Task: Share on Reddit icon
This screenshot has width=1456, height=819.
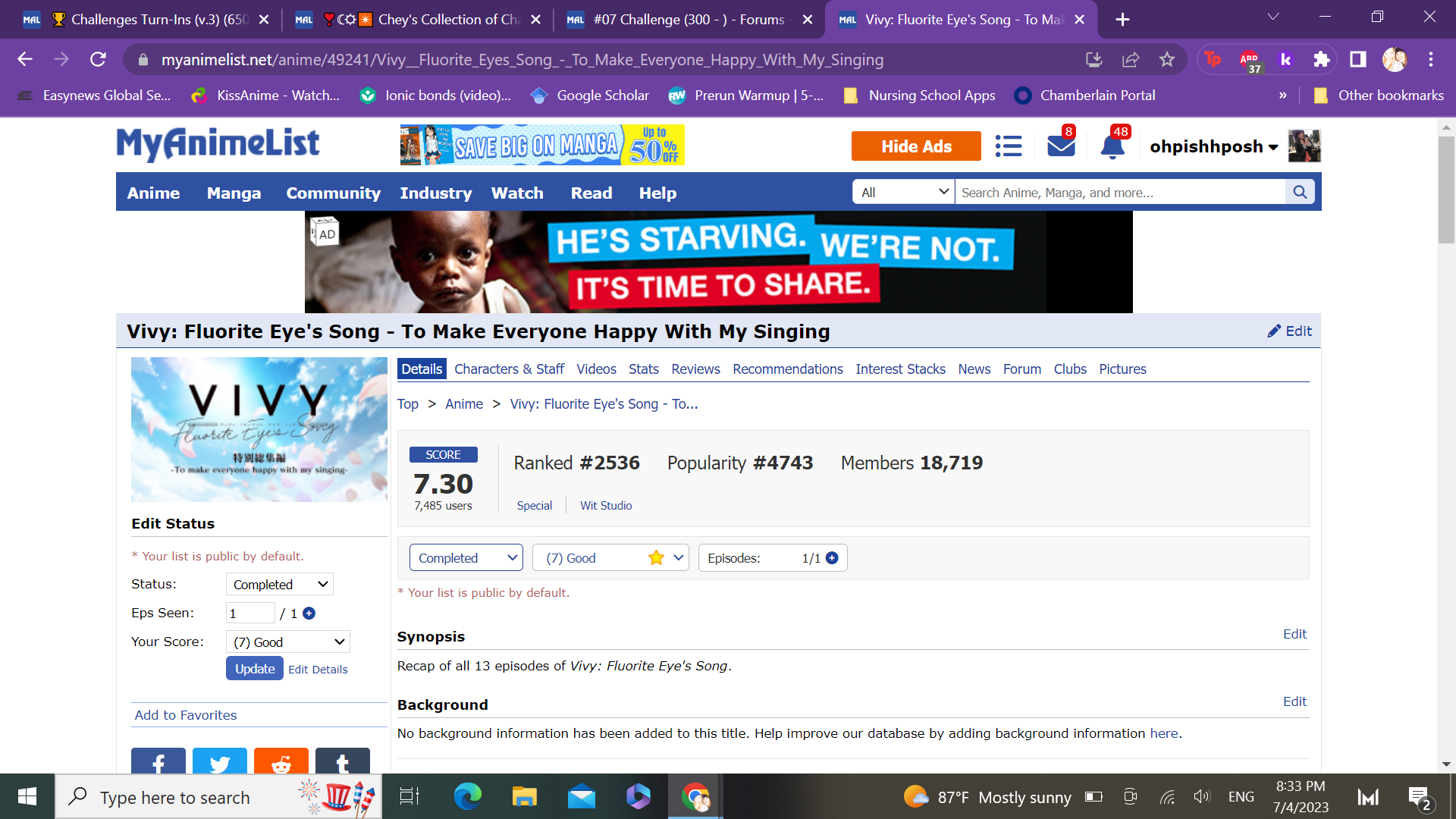Action: [x=281, y=761]
